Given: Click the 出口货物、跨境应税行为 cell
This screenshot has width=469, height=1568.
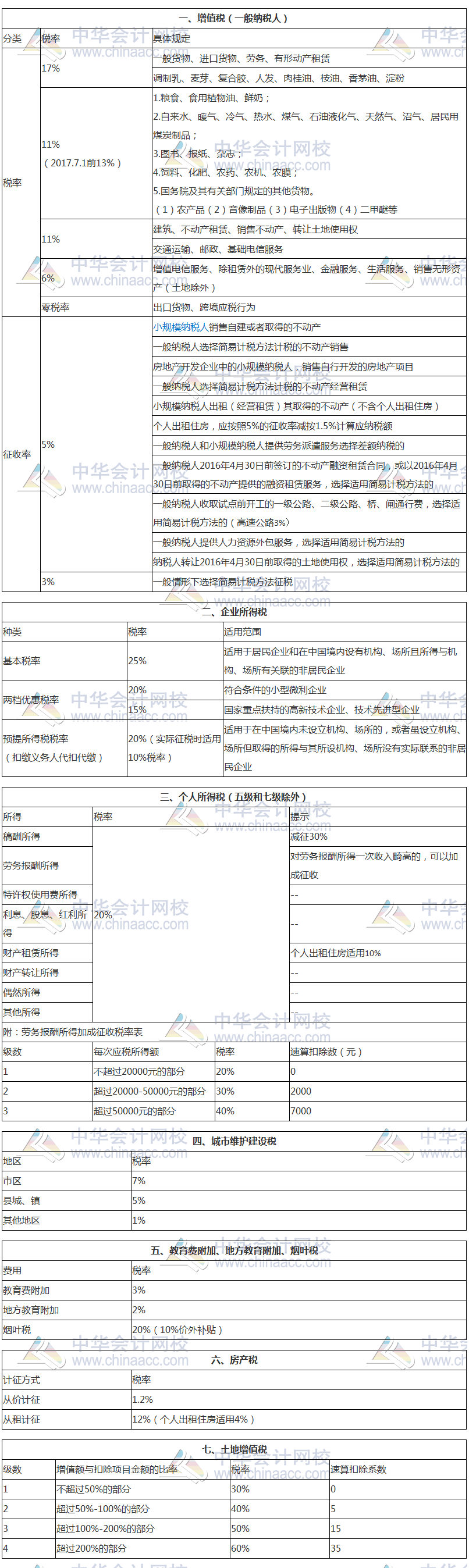Looking at the screenshot, I should [204, 308].
